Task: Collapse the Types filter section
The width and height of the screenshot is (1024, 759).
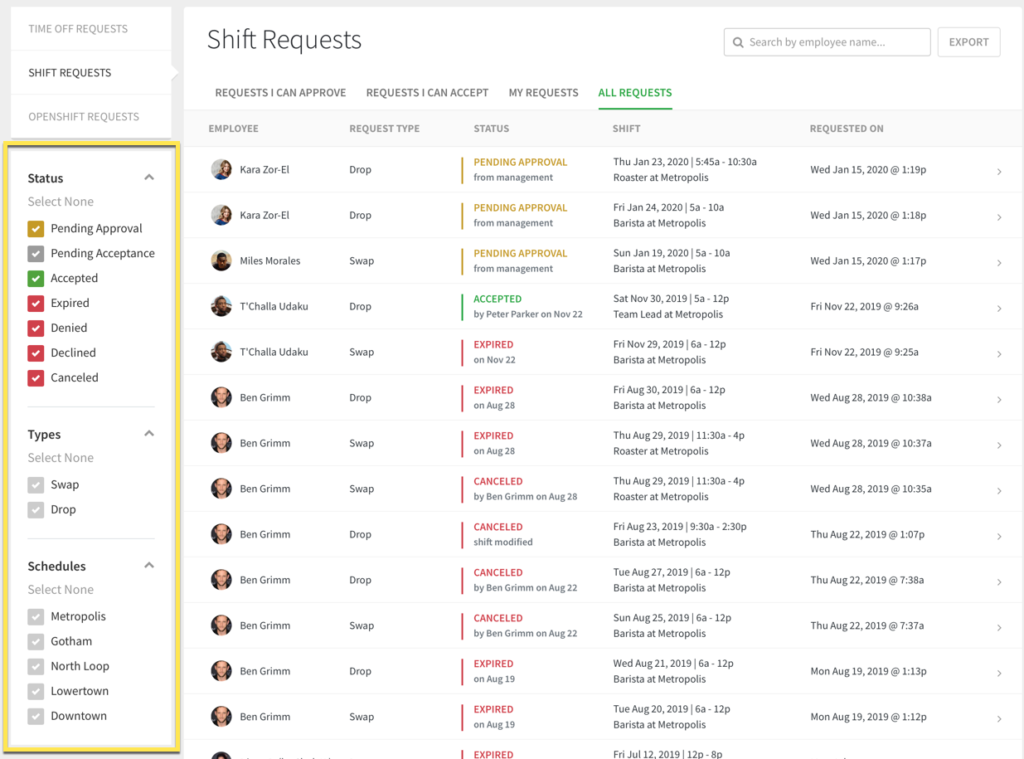Action: (149, 433)
